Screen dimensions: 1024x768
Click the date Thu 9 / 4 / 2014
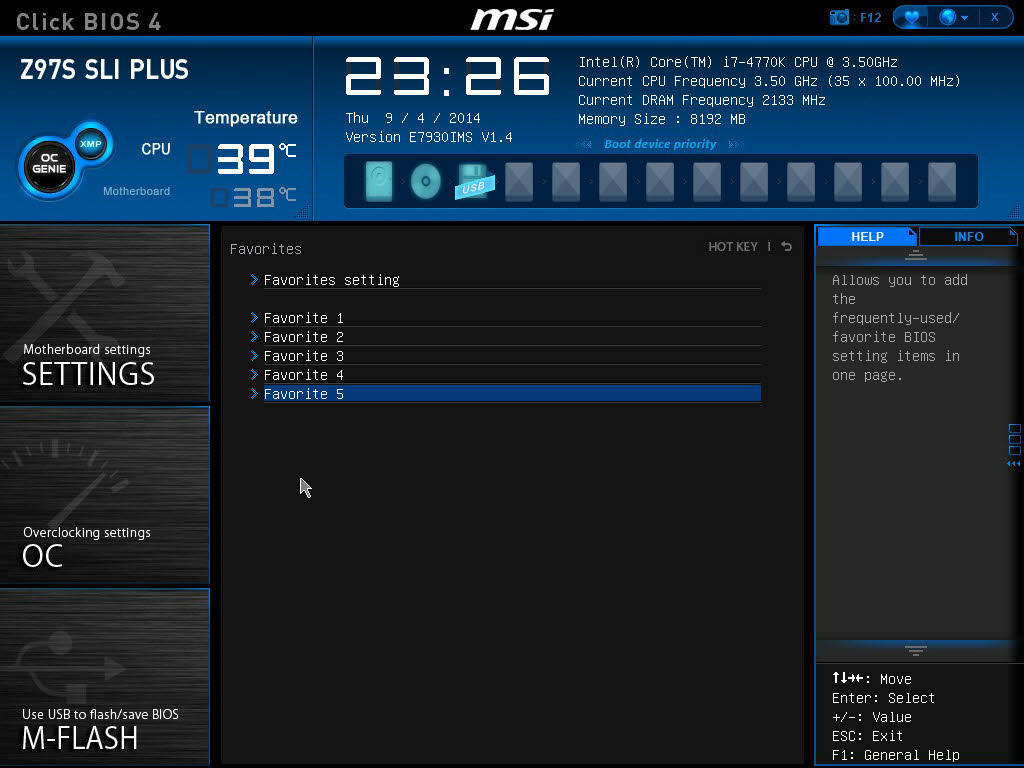[413, 118]
